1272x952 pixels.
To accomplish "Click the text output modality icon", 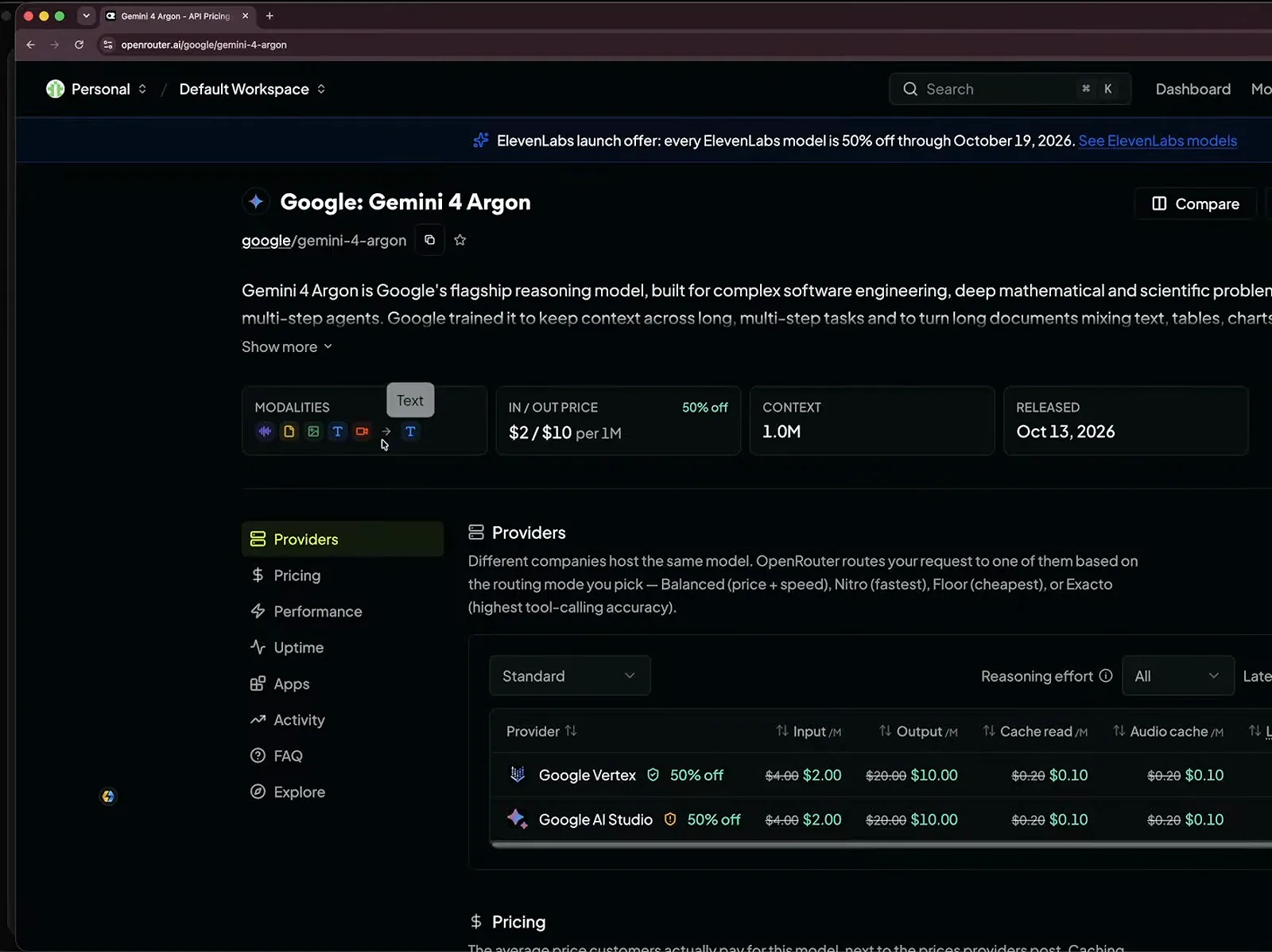I will click(x=410, y=431).
